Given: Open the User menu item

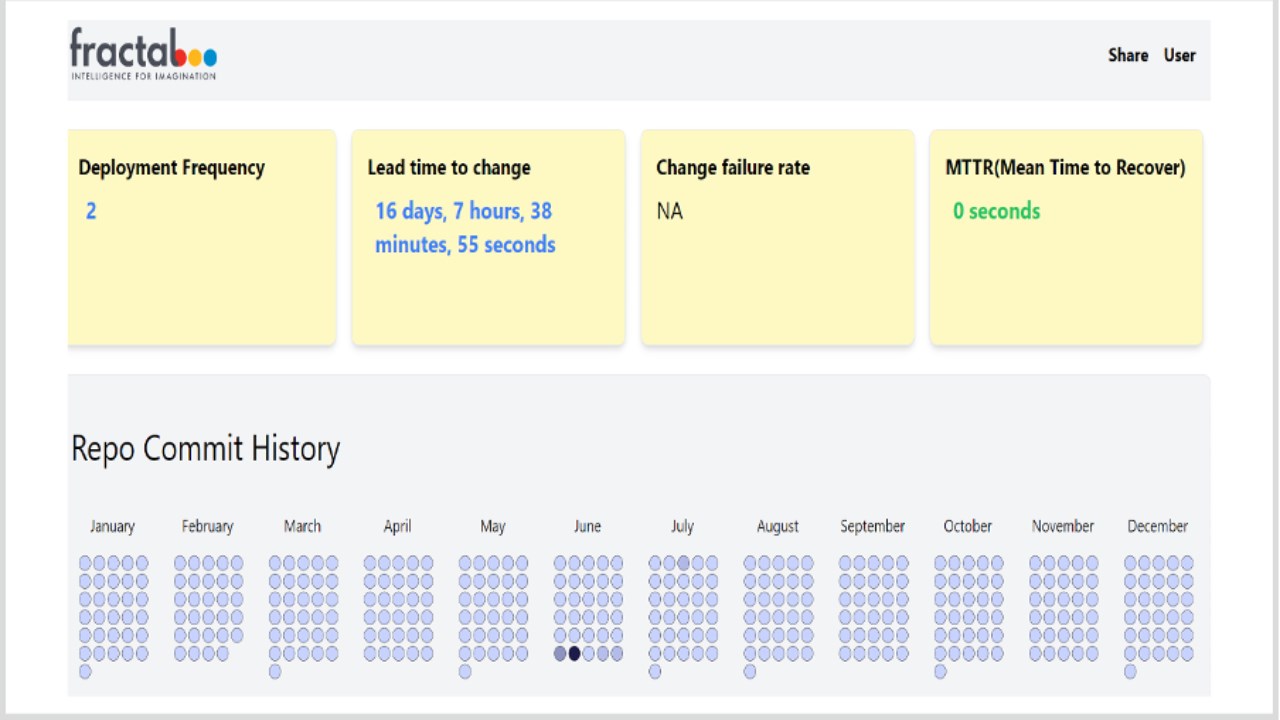Looking at the screenshot, I should (x=1179, y=55).
